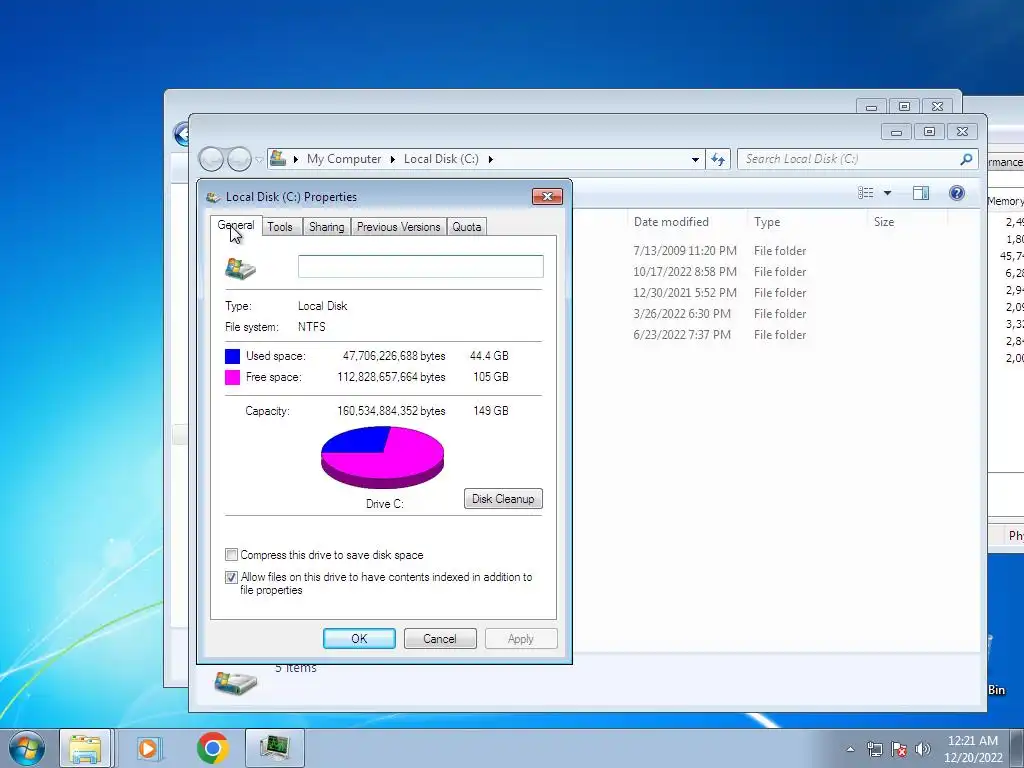Show hidden tray icons arrow
1024x768 pixels.
(850, 749)
